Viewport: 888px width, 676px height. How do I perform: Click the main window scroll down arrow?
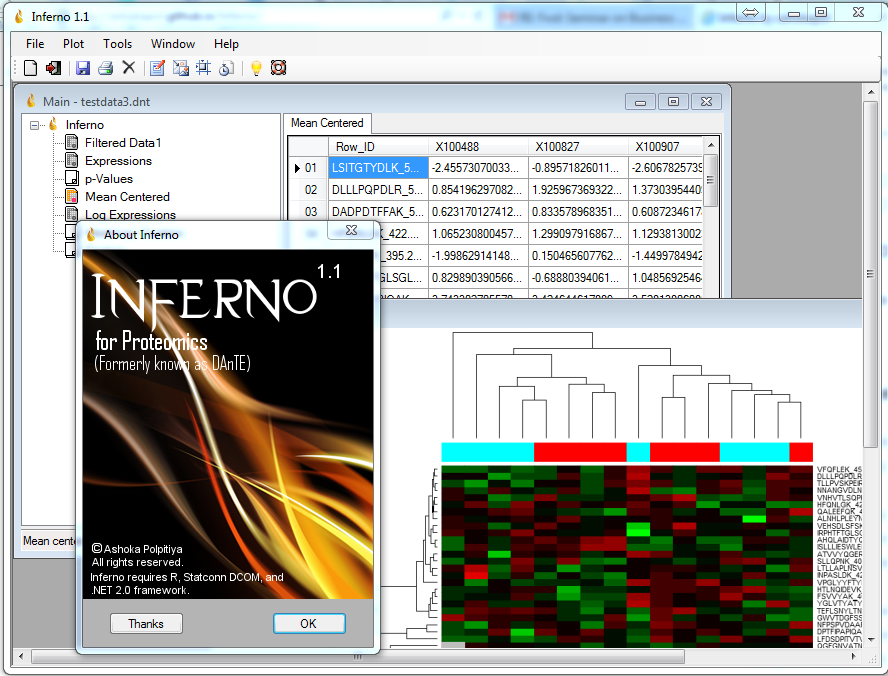[x=871, y=639]
